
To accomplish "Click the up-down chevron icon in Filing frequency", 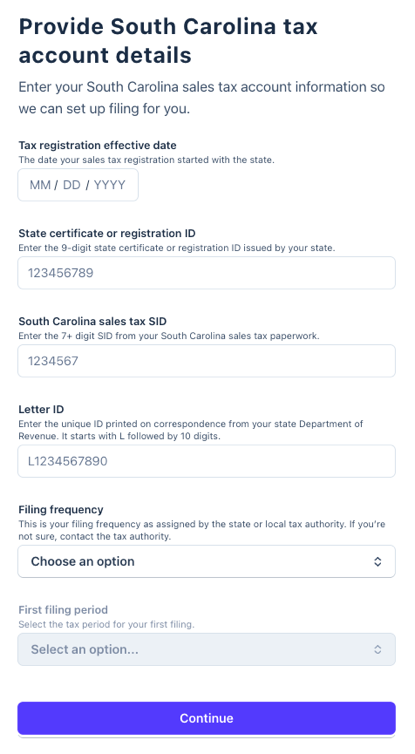I will [x=378, y=562].
